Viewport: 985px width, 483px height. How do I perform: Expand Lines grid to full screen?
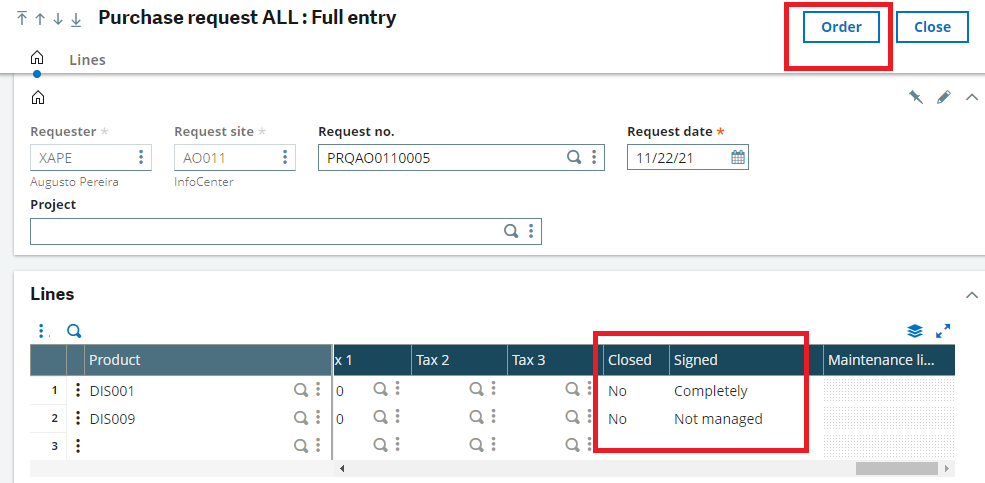click(943, 331)
